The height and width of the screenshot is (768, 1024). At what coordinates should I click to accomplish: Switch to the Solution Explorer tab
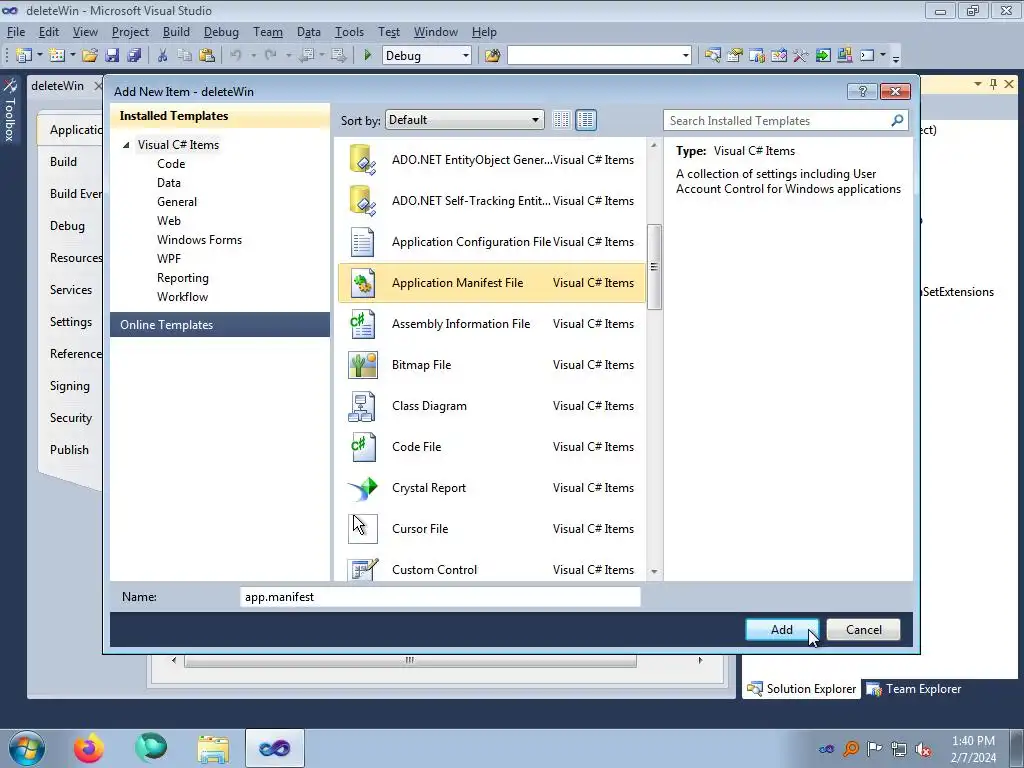801,689
